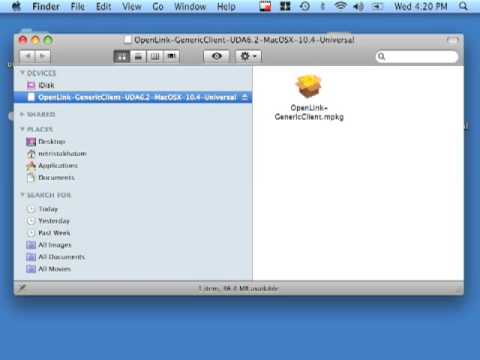Open the Action gear menu
This screenshot has width=480, height=360.
pos(248,56)
